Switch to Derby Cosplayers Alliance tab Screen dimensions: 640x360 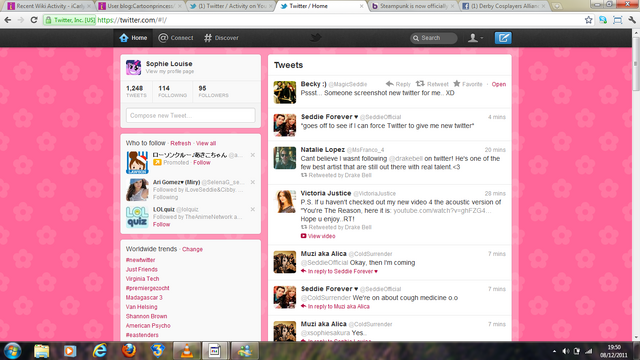[x=504, y=6]
